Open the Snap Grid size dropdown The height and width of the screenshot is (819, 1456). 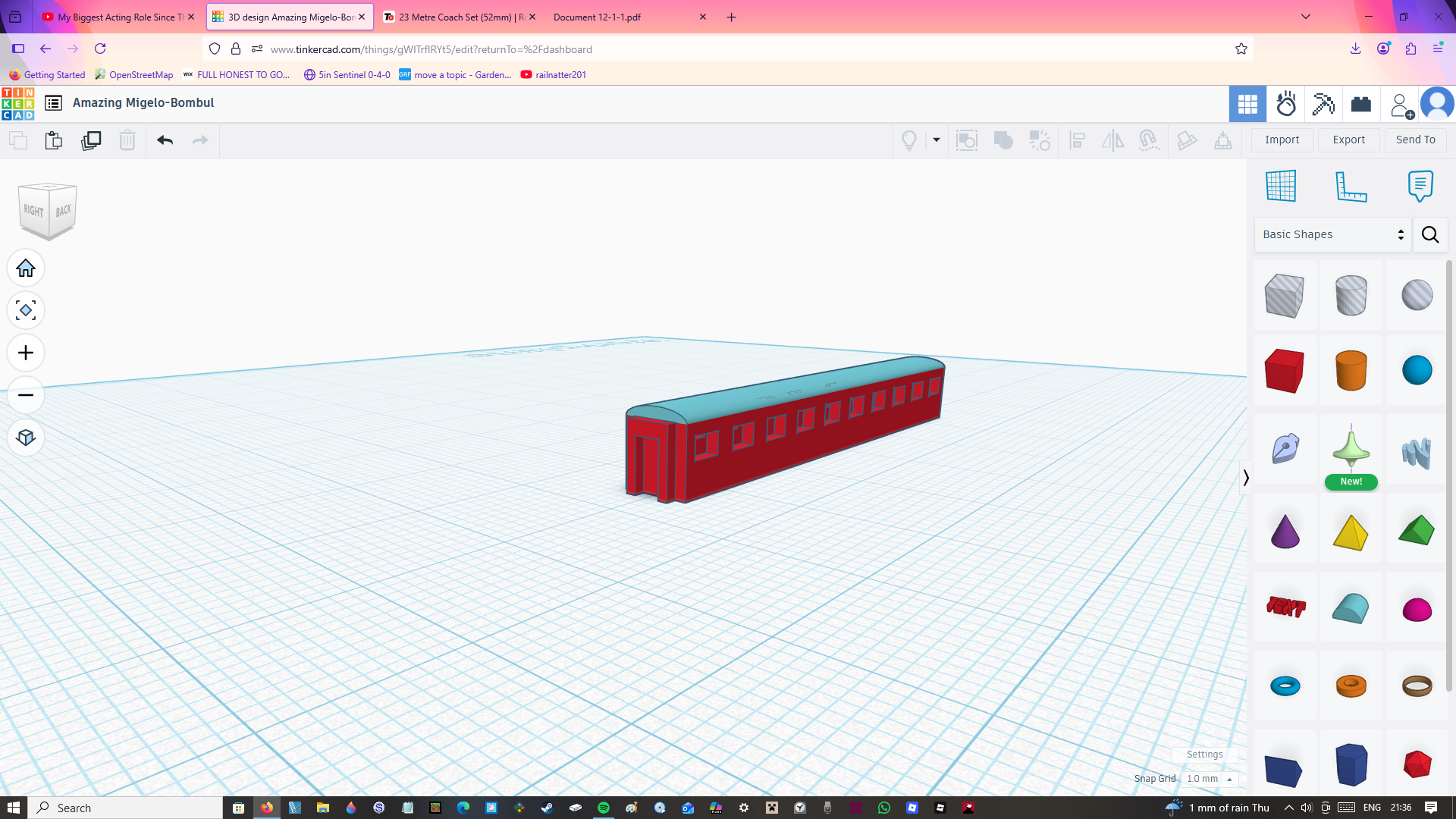pos(1210,779)
